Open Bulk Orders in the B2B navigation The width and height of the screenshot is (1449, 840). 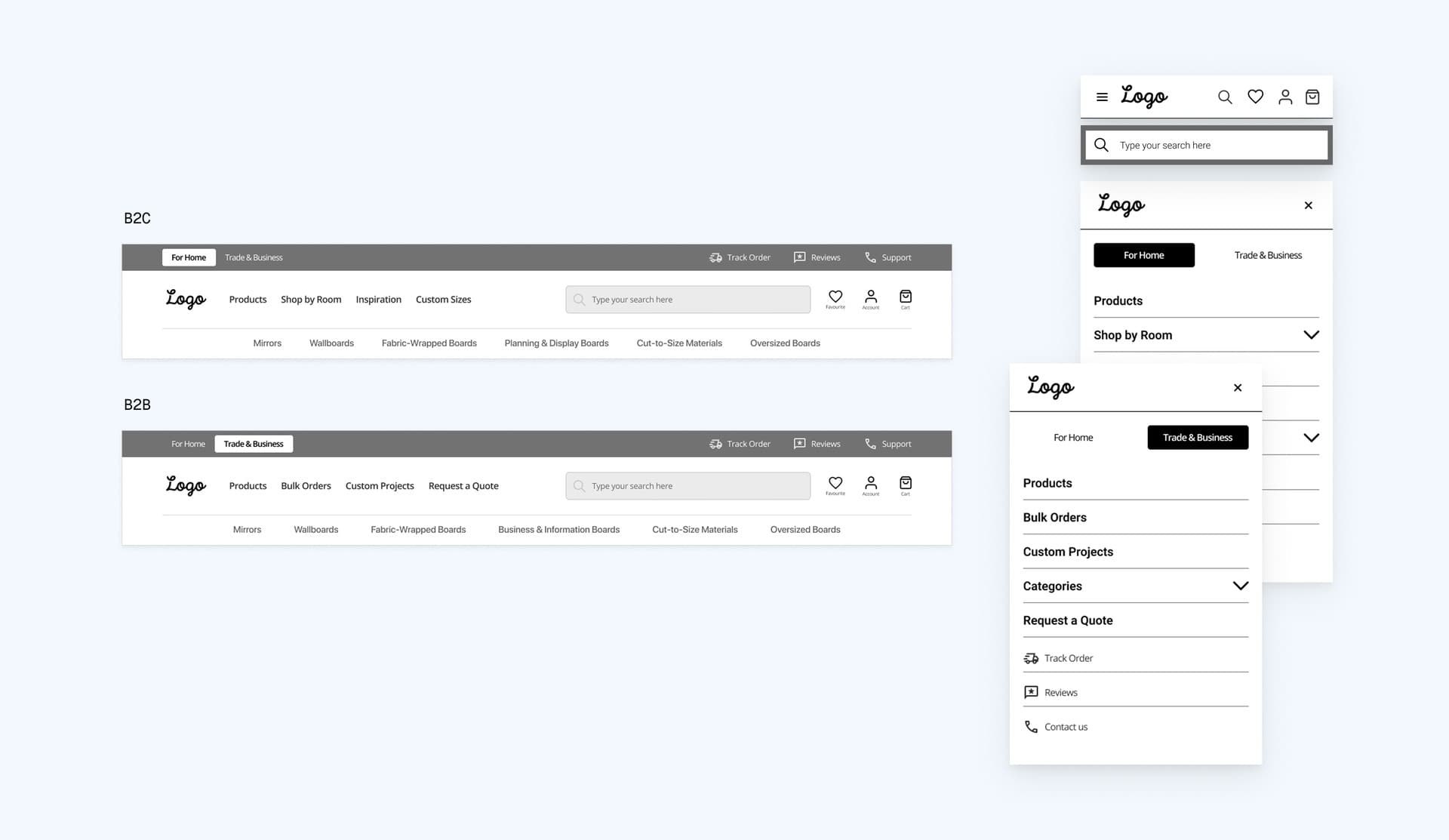[x=306, y=486]
